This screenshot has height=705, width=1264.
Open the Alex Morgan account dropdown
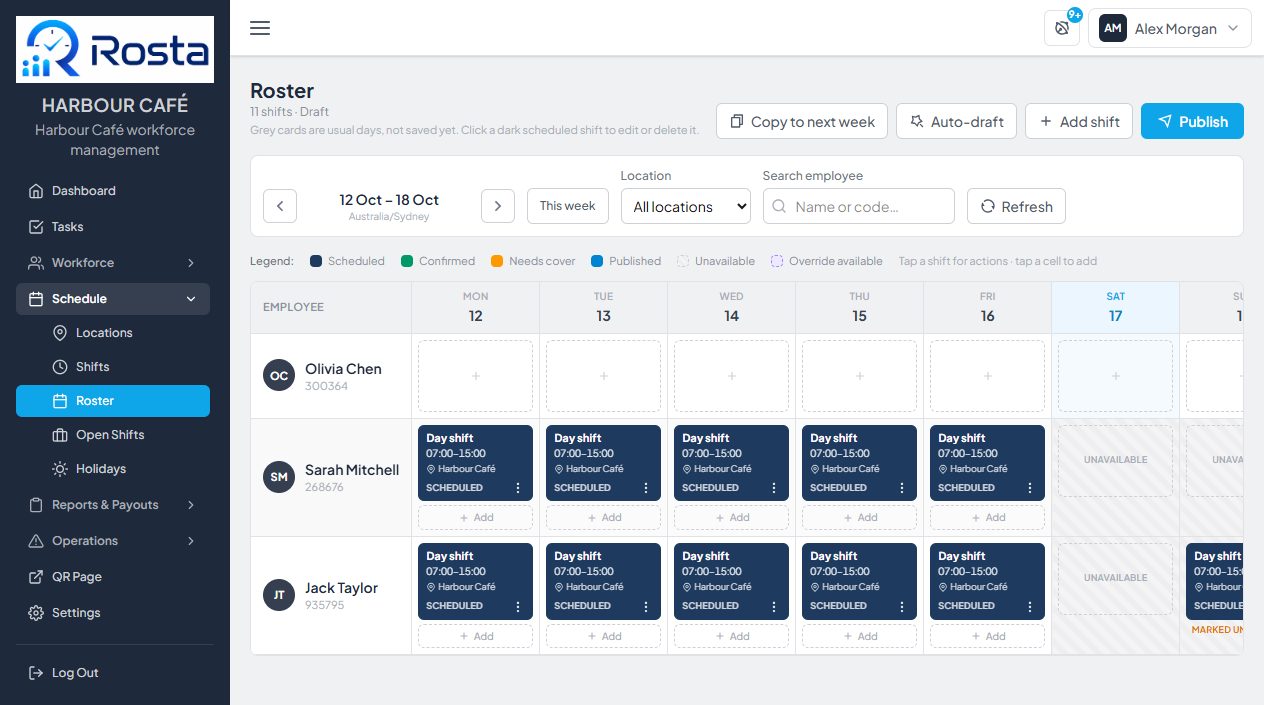1170,28
